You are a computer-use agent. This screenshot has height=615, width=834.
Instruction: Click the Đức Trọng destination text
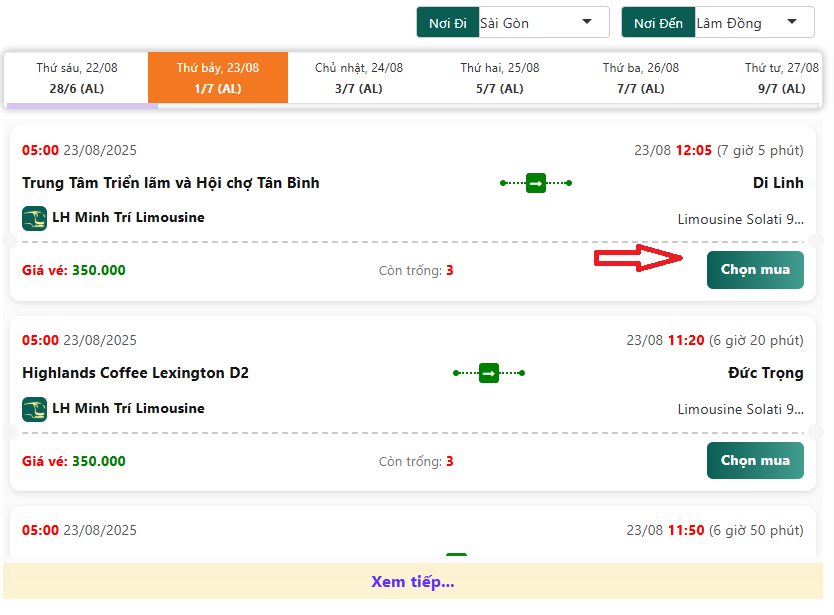pyautogui.click(x=766, y=373)
